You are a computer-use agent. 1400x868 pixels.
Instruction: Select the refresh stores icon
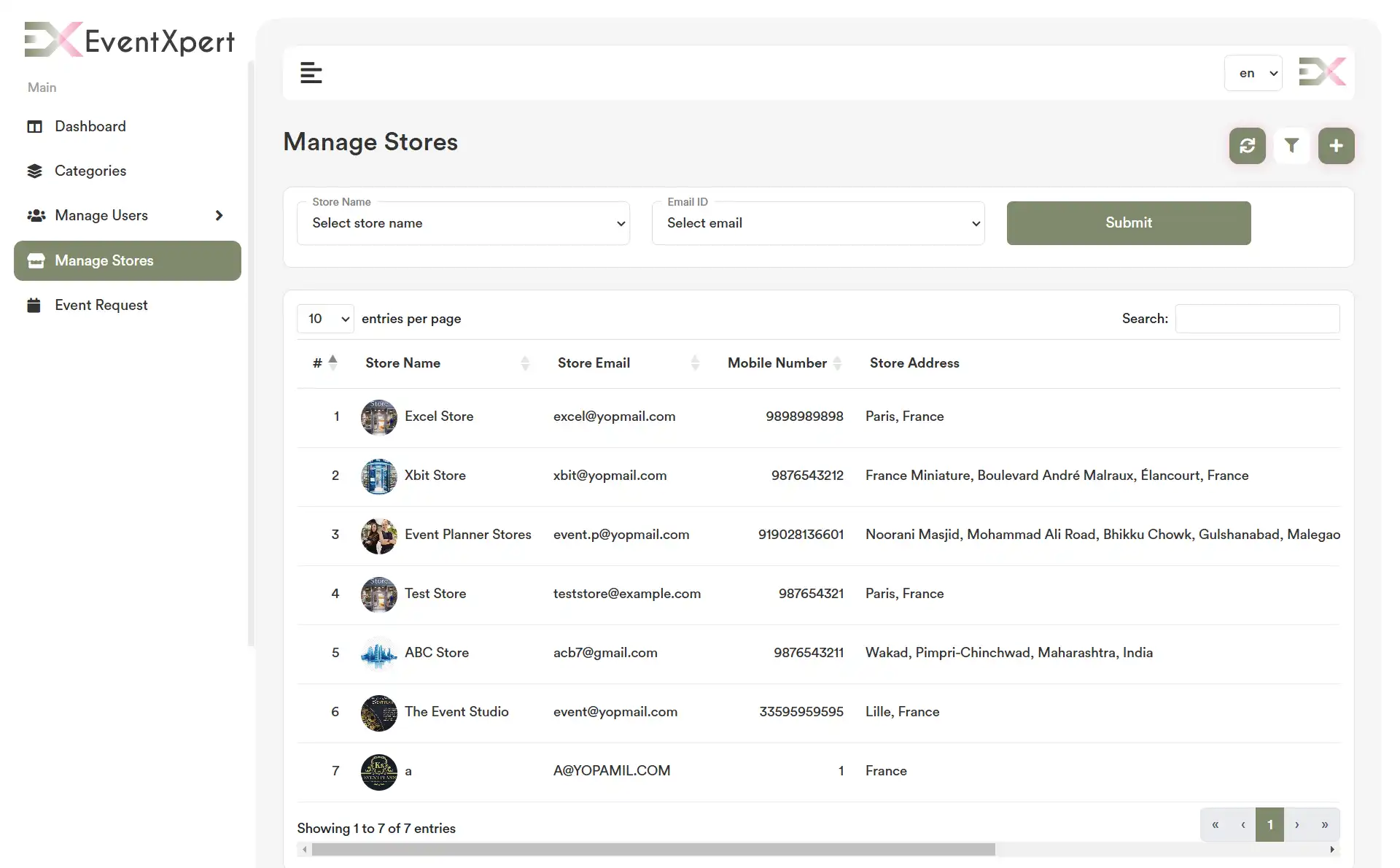(1247, 146)
